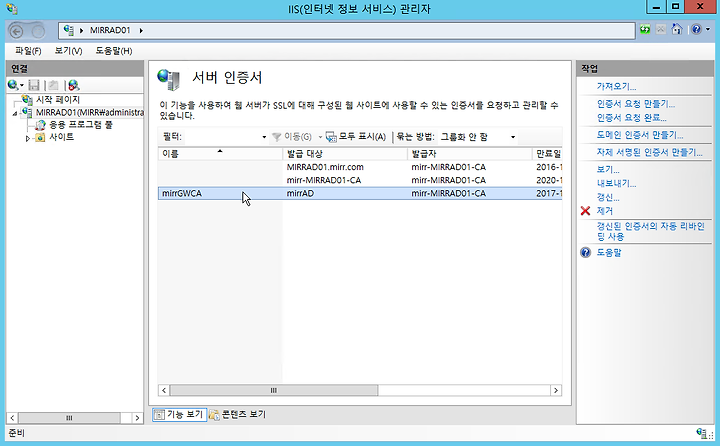The image size is (720, 446).
Task: Click the back navigation arrow
Action: click(17, 31)
